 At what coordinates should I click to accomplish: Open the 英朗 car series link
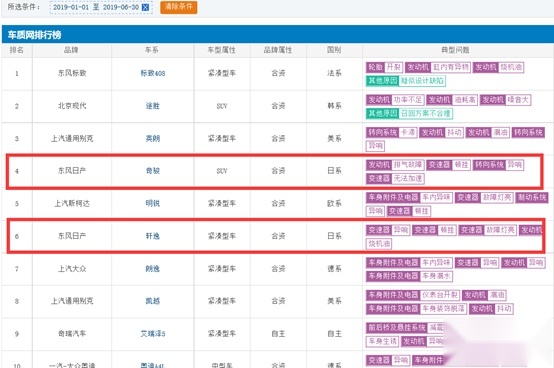[x=153, y=138]
